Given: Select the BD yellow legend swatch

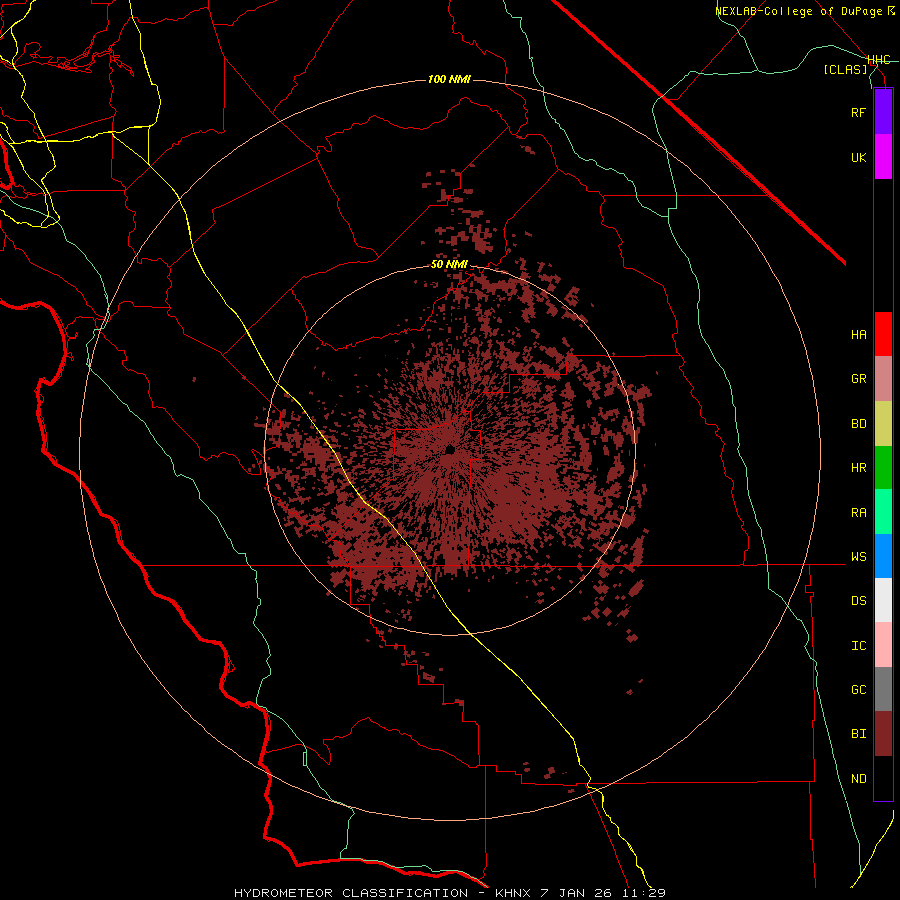Looking at the screenshot, I should (x=883, y=424).
